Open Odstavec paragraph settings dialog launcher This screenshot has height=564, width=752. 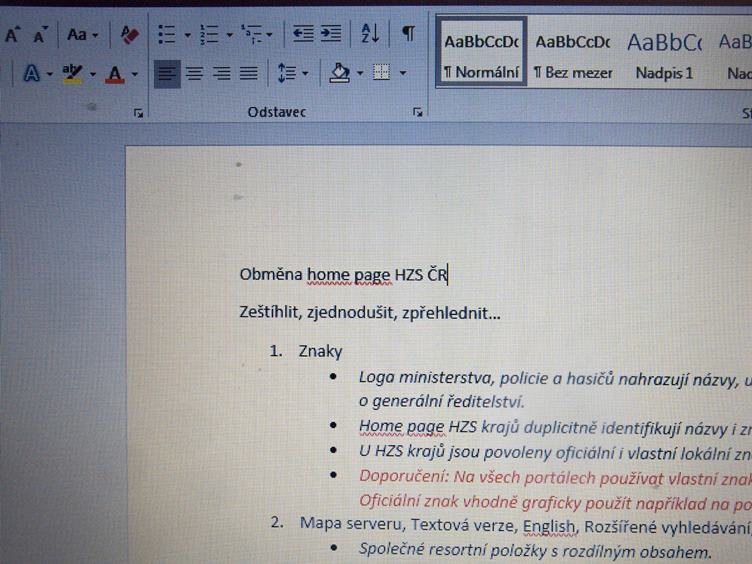(x=418, y=112)
